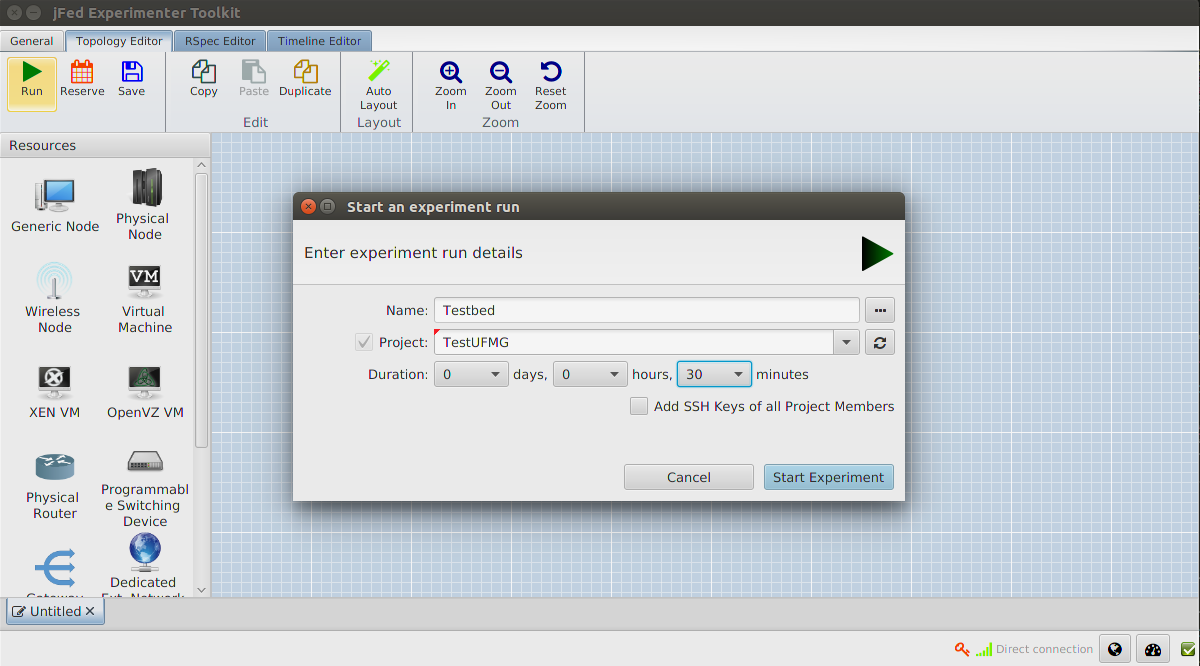Click the speedometer button in status bar

pyautogui.click(x=1153, y=649)
